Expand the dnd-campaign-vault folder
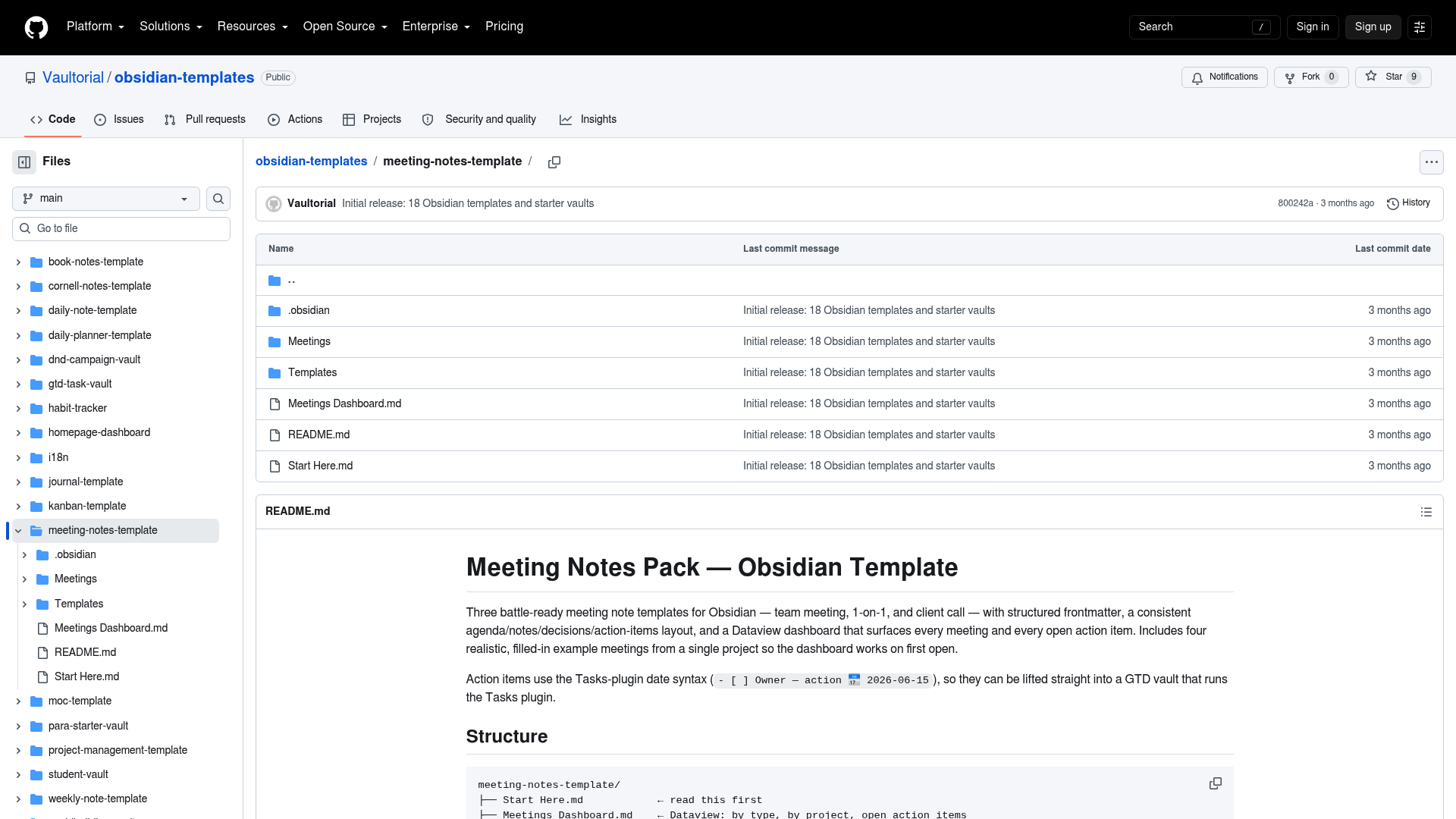 [x=18, y=360]
